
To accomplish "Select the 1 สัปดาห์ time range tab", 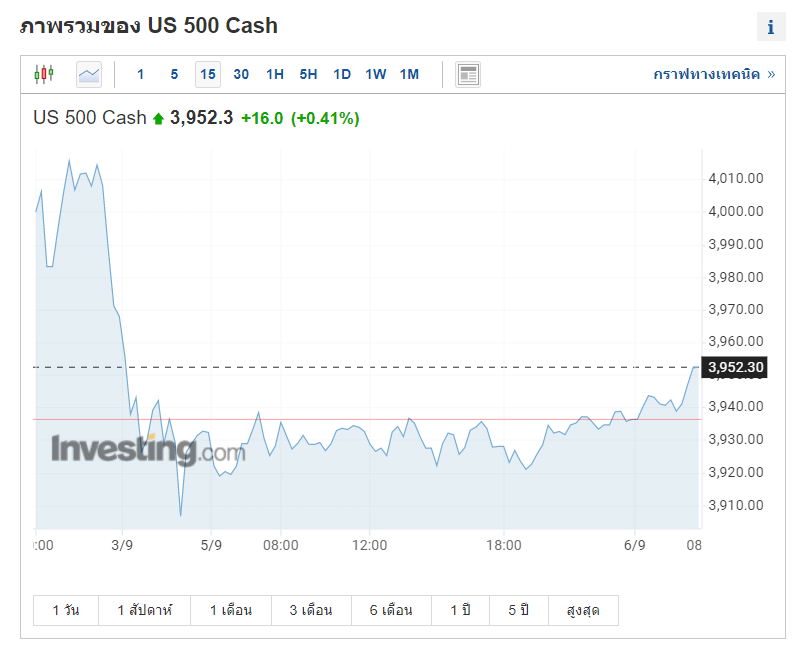I will [145, 610].
